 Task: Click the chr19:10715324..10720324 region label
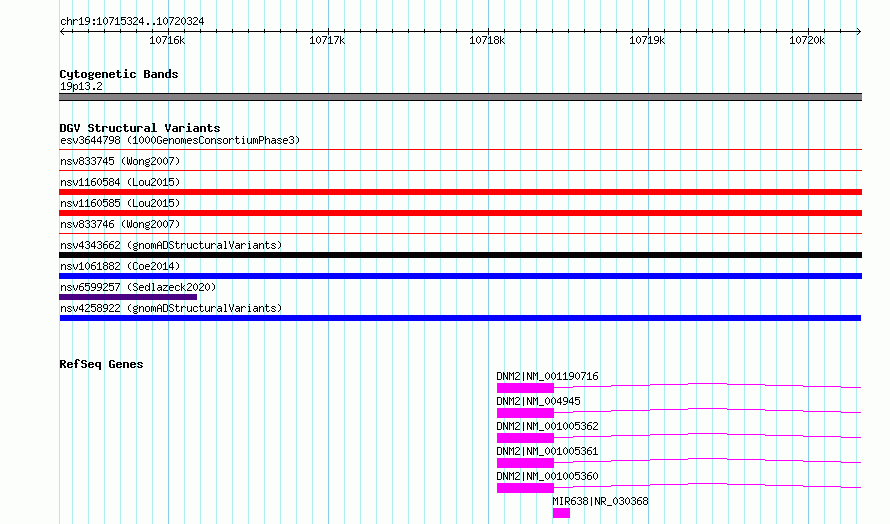[x=132, y=21]
